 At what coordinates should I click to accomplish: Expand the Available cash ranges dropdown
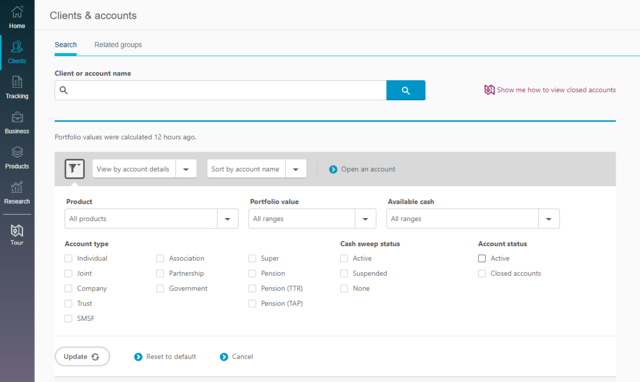[x=473, y=219]
